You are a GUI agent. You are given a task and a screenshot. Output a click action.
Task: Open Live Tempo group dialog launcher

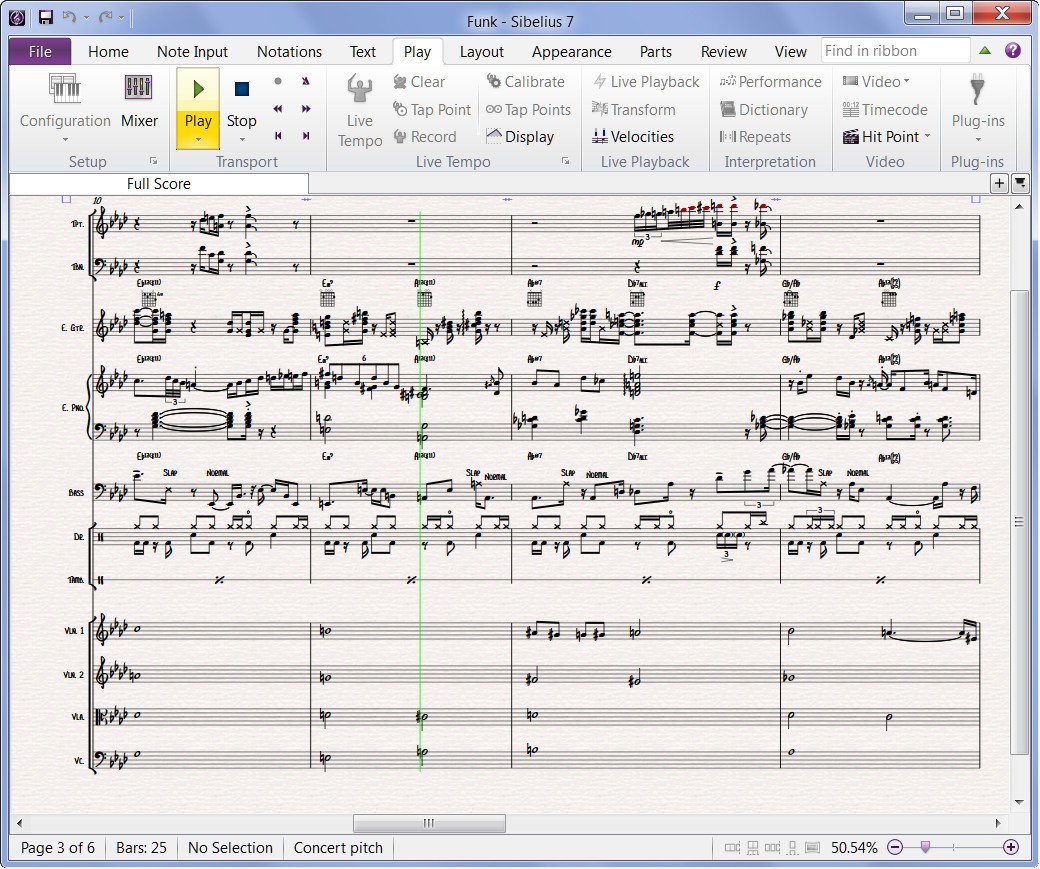pyautogui.click(x=566, y=161)
